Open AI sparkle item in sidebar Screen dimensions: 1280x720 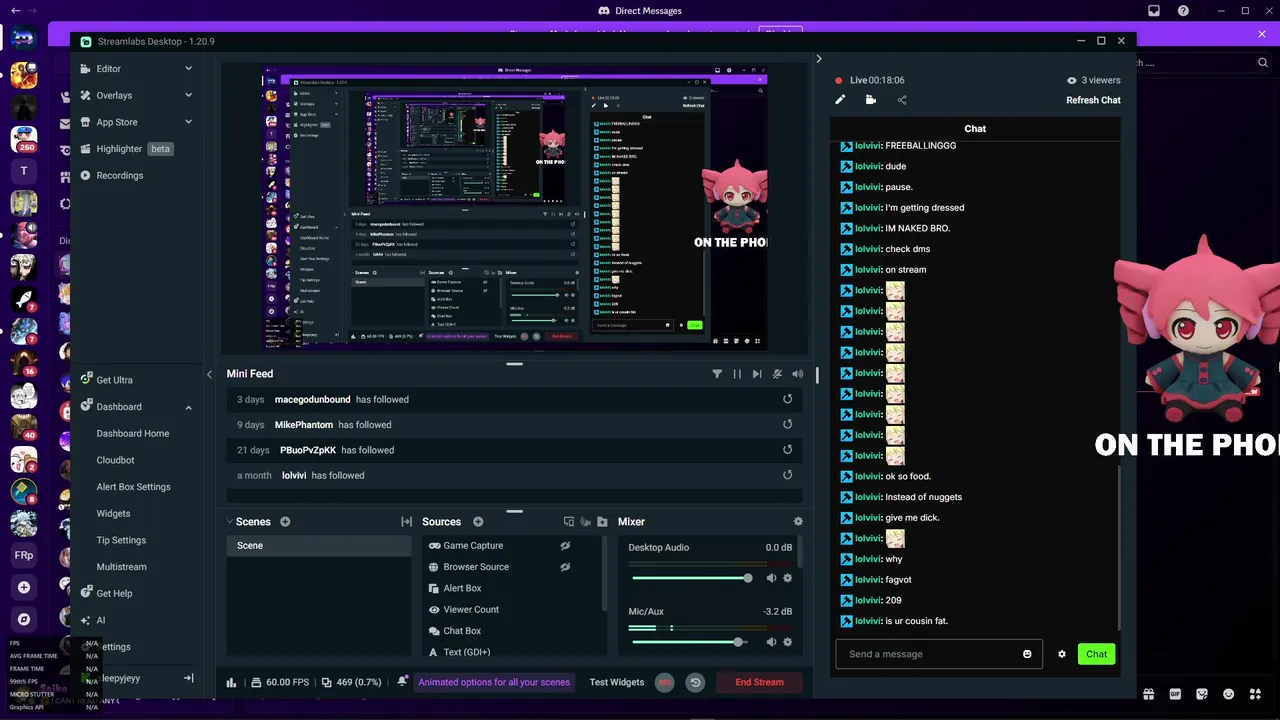100,620
